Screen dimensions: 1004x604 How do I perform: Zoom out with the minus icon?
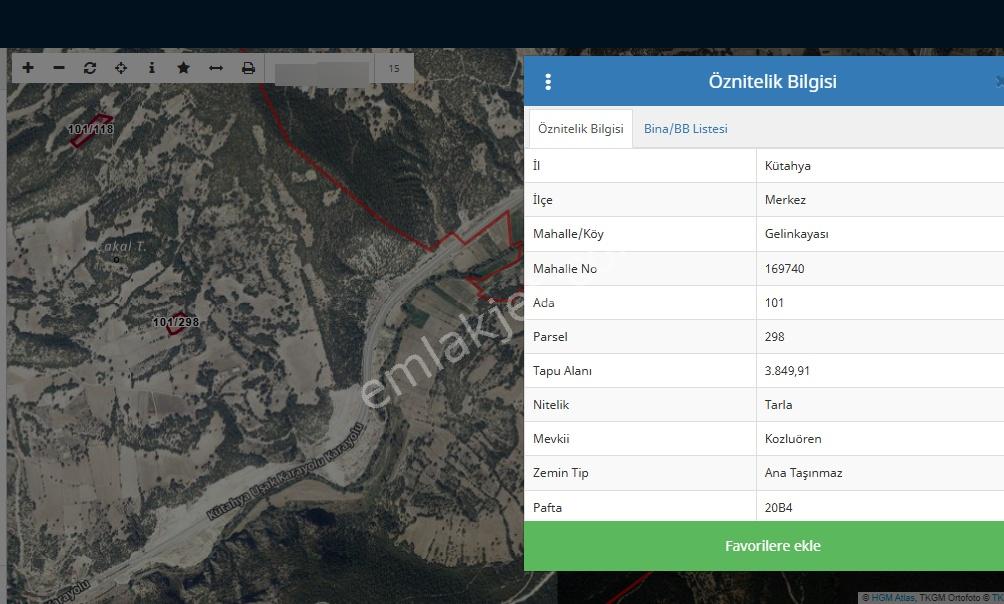(59, 68)
